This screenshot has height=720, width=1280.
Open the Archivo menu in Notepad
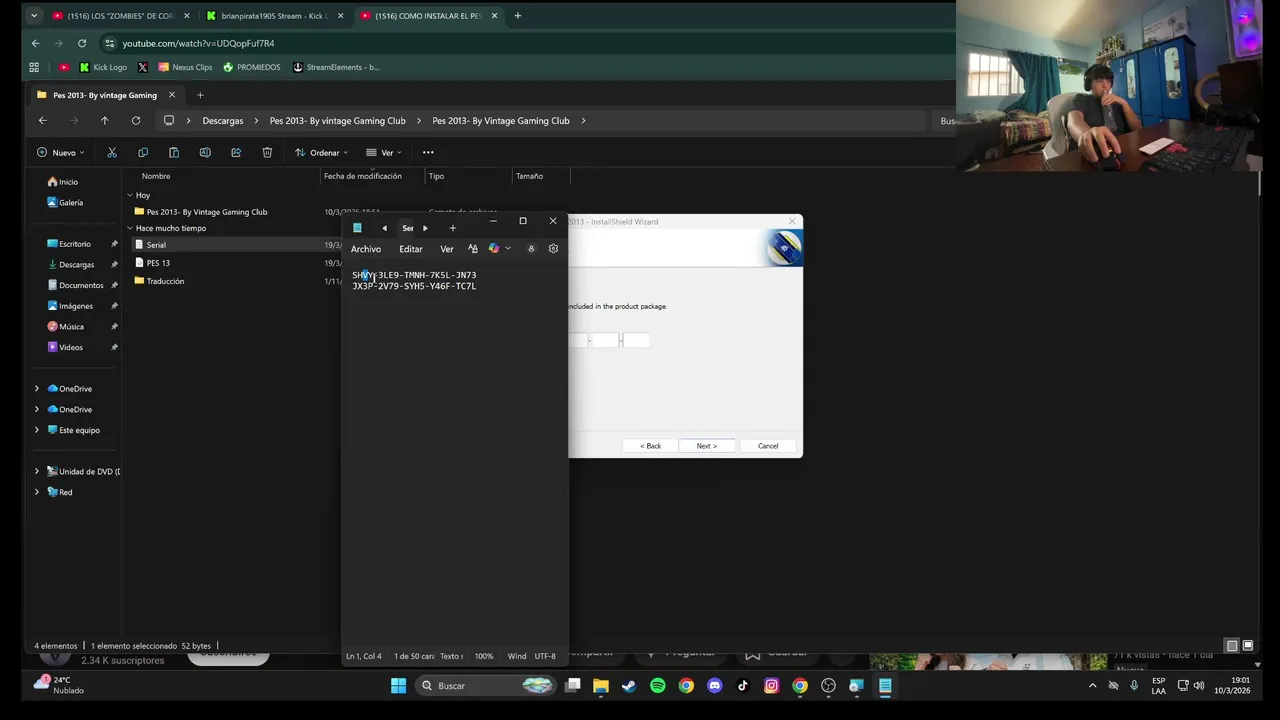(366, 249)
